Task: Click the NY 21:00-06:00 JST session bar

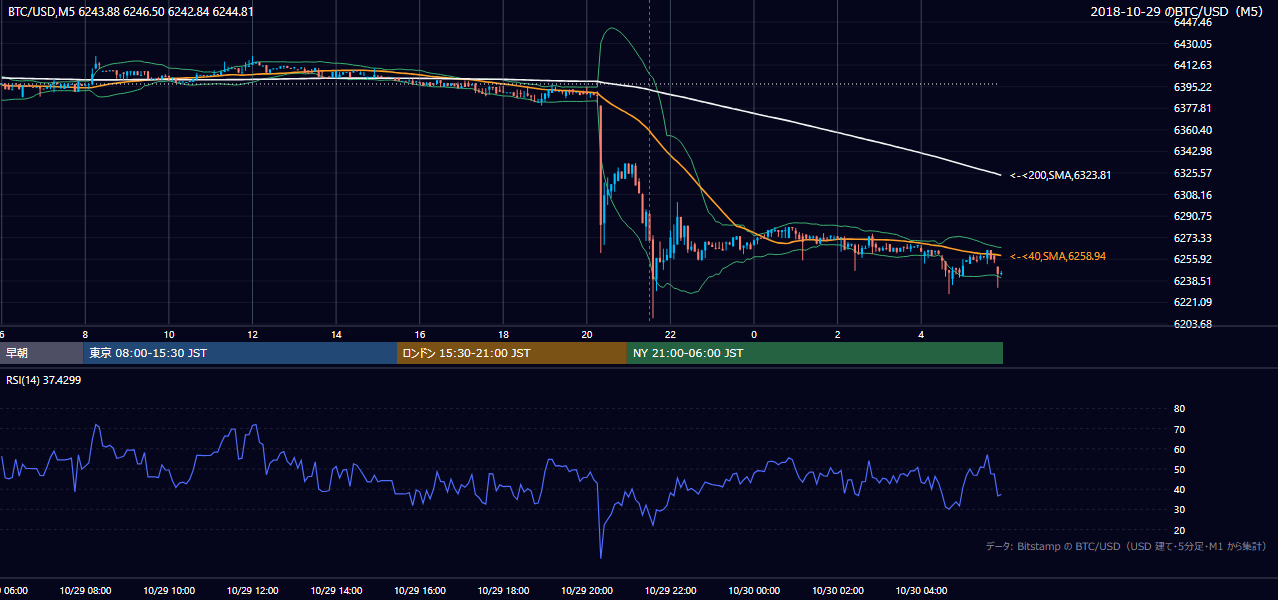Action: (815, 353)
